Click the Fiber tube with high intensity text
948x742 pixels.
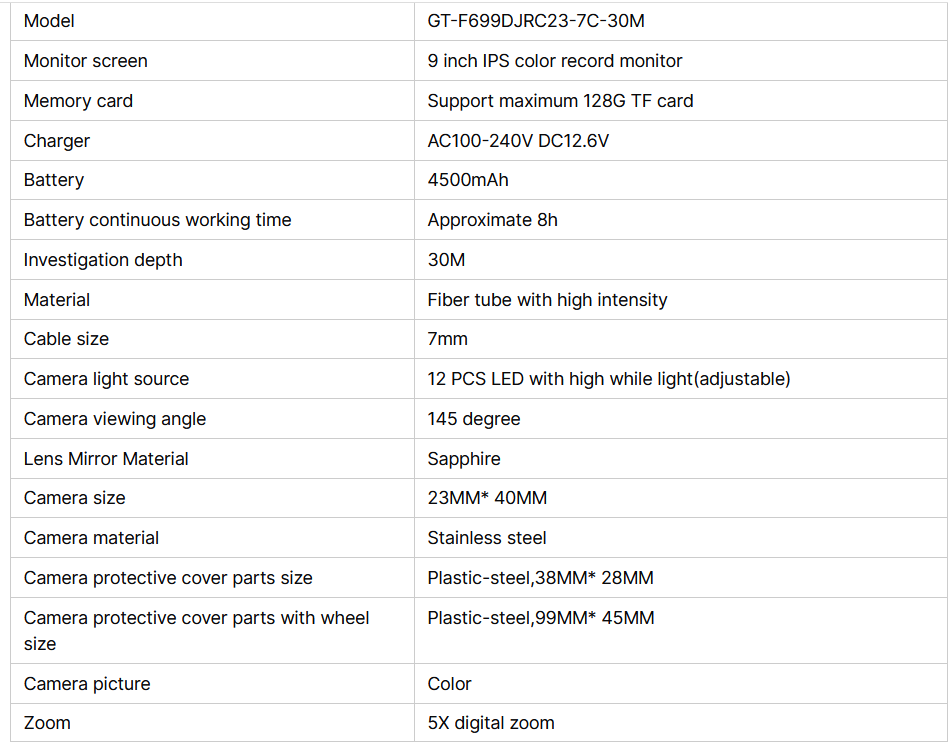pos(547,300)
